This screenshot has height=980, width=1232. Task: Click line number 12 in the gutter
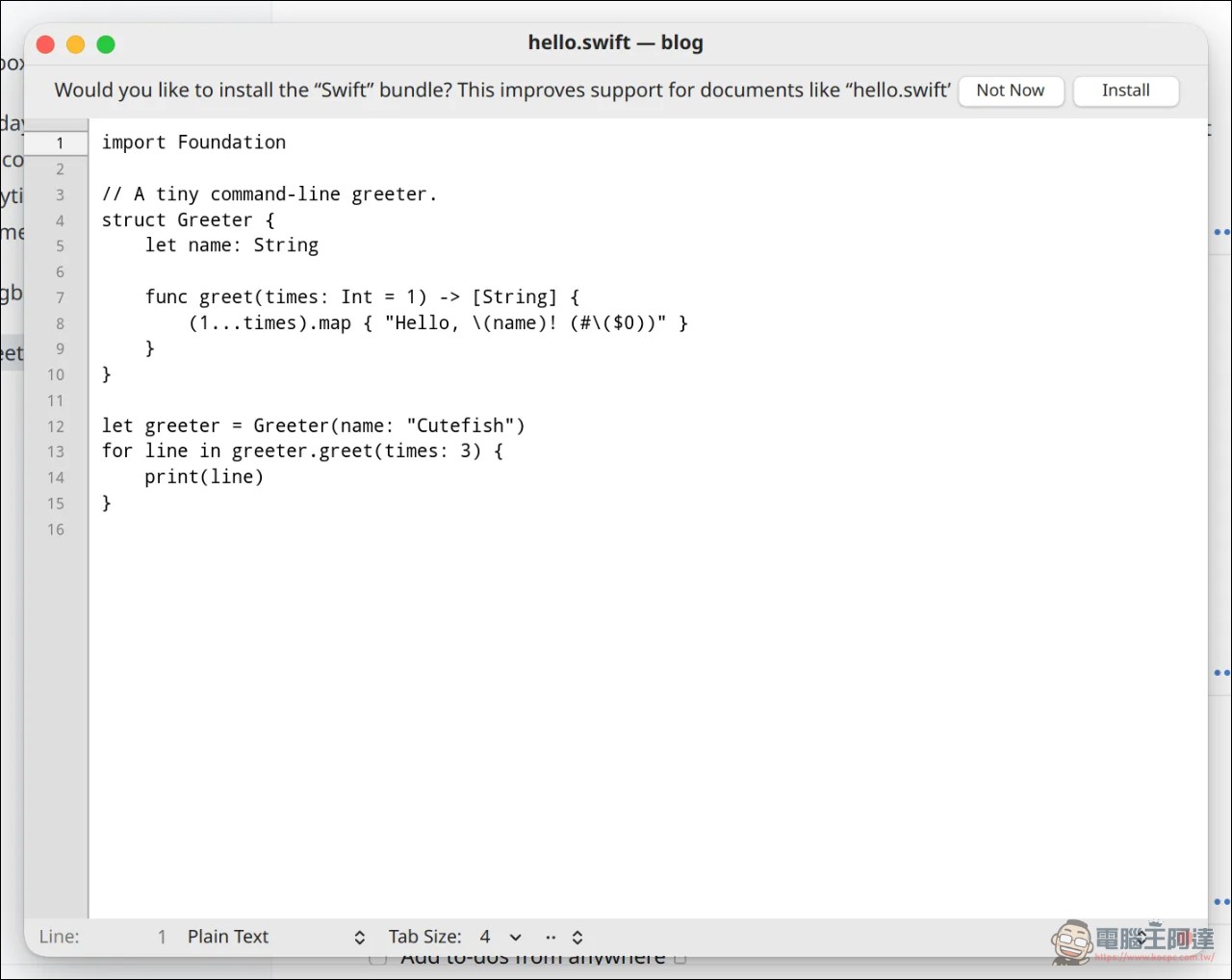point(56,426)
